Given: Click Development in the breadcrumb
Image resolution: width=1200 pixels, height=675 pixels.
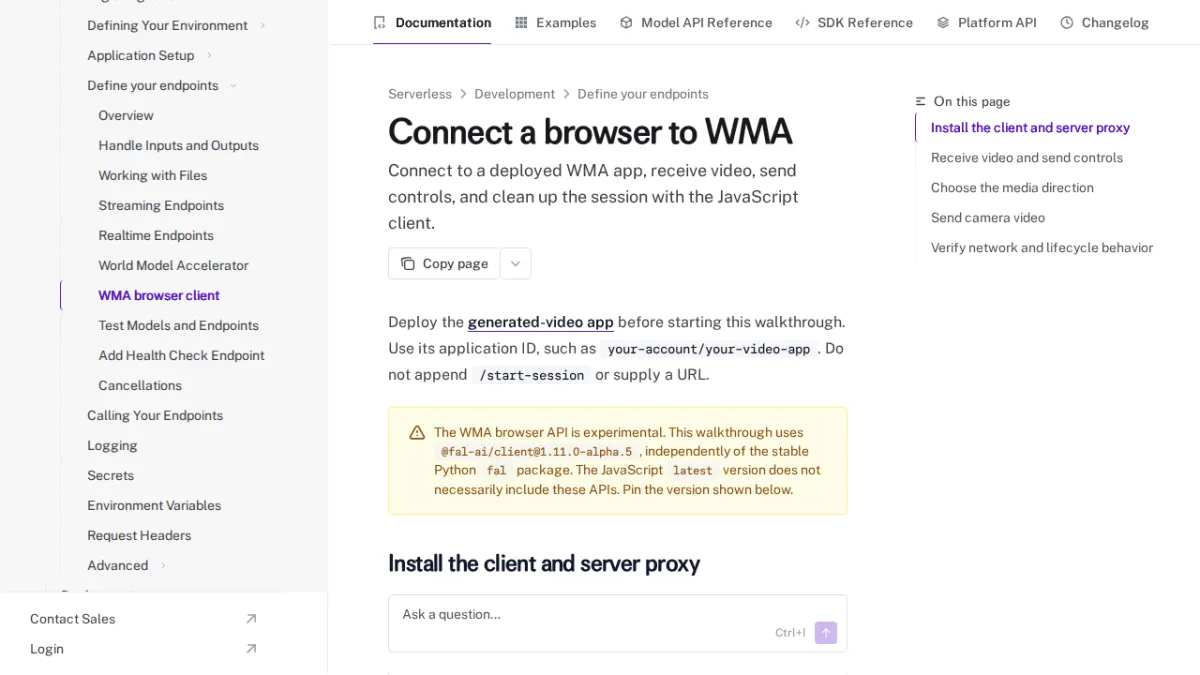Looking at the screenshot, I should [515, 94].
